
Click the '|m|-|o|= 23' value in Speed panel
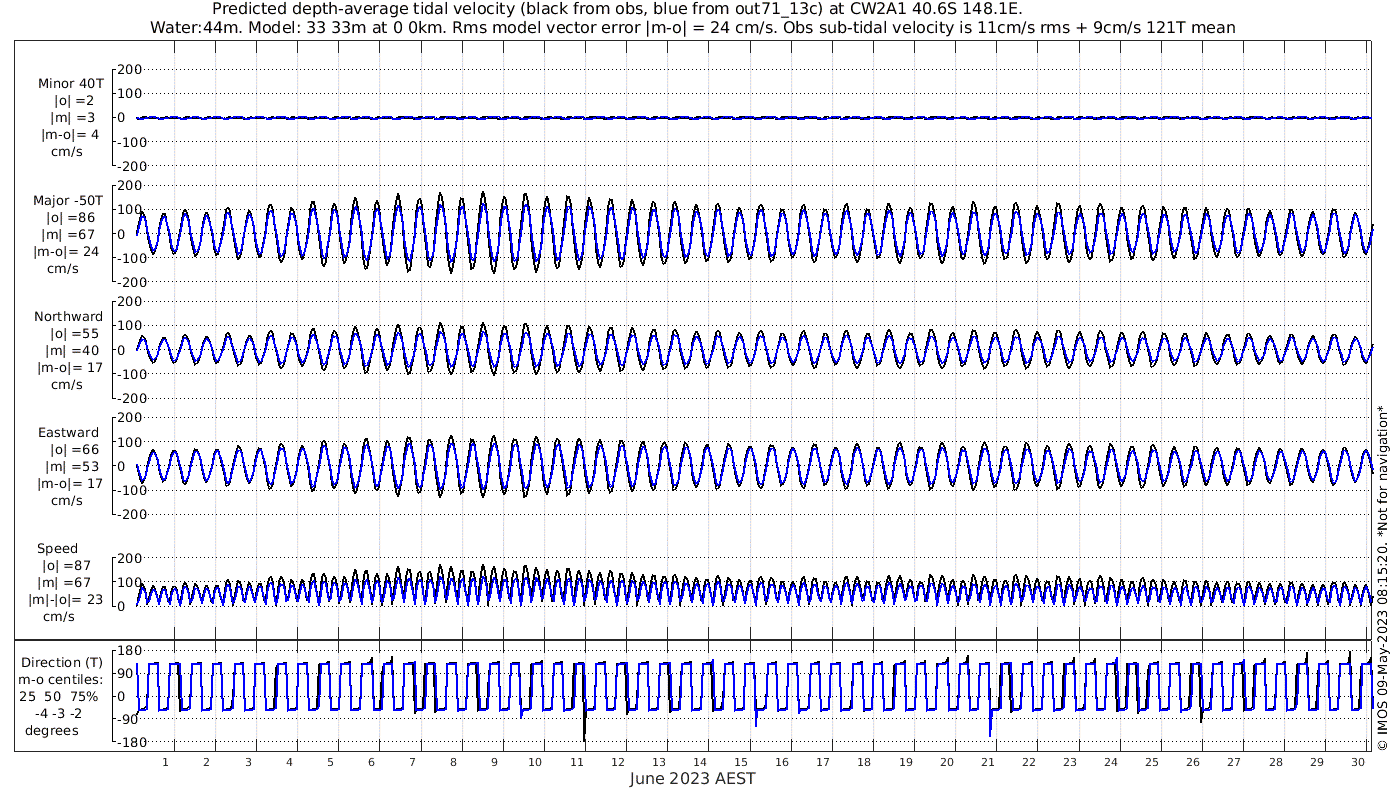(65, 600)
